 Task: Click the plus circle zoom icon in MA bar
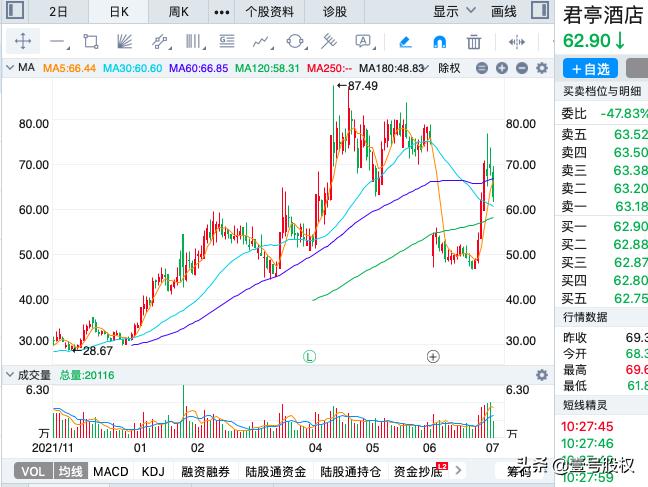tap(502, 68)
